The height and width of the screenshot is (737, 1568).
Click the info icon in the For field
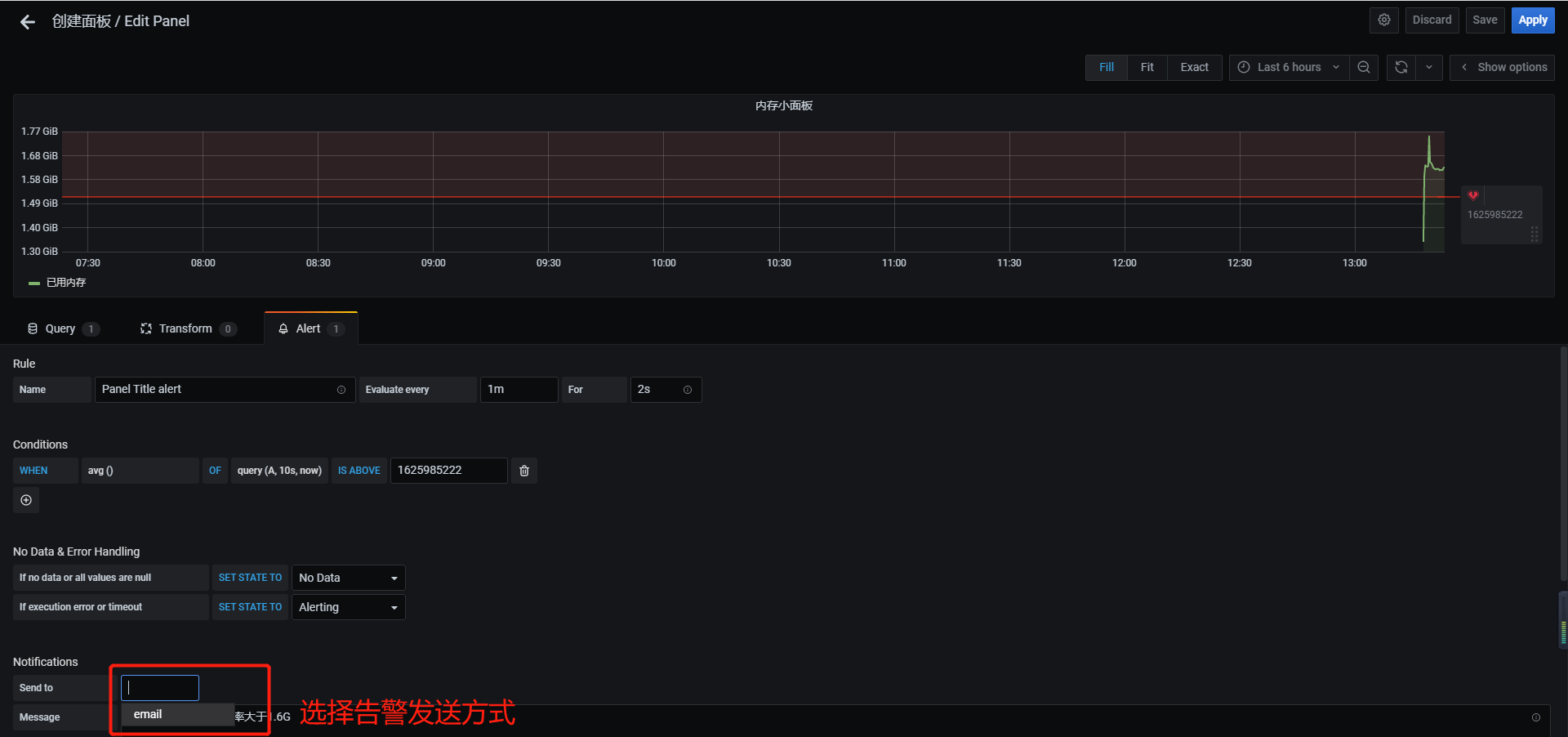pos(688,390)
